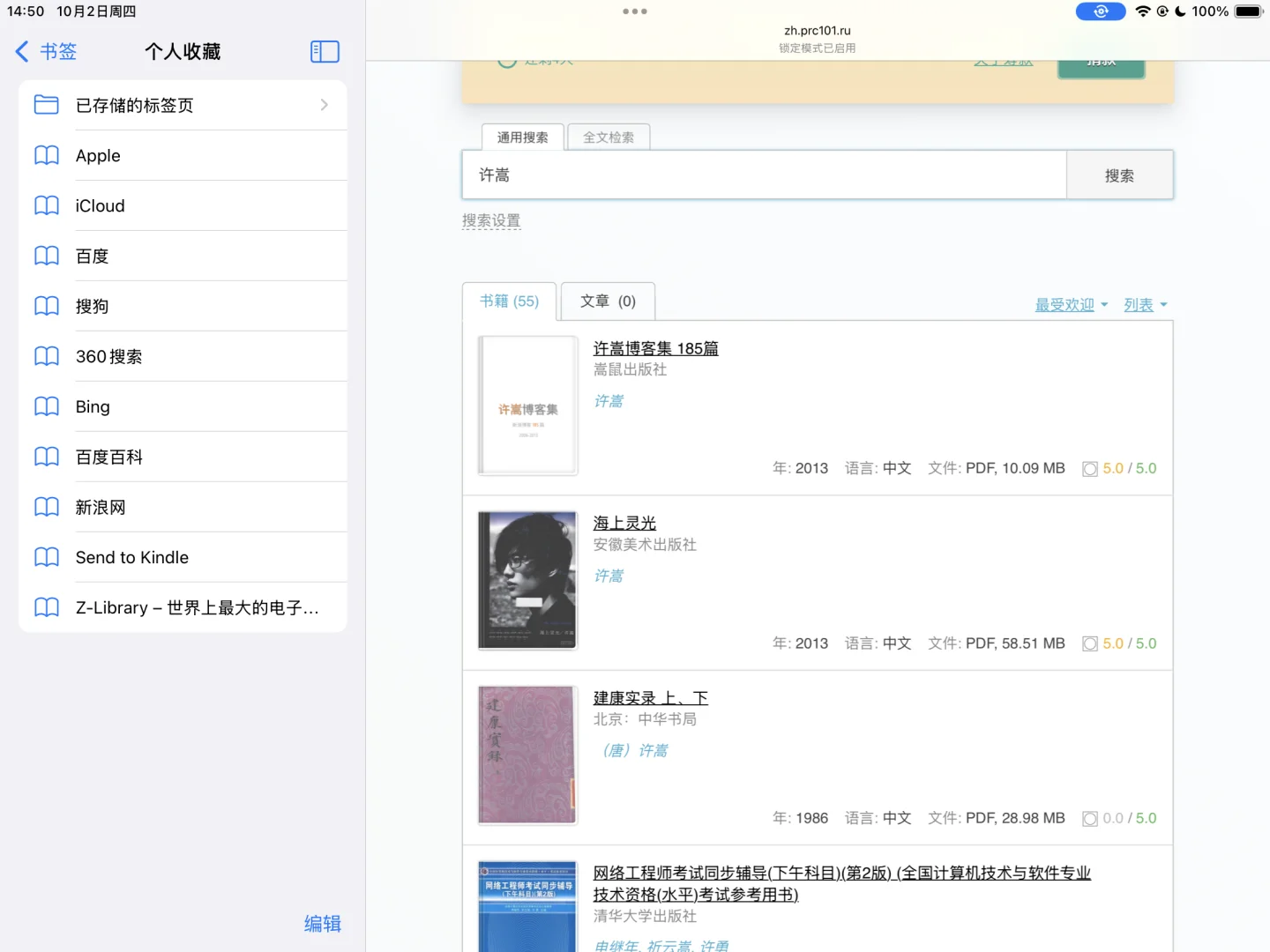Screen dimensions: 1270x952
Task: Open the 搜狗 bookmark icon
Action: tap(47, 306)
